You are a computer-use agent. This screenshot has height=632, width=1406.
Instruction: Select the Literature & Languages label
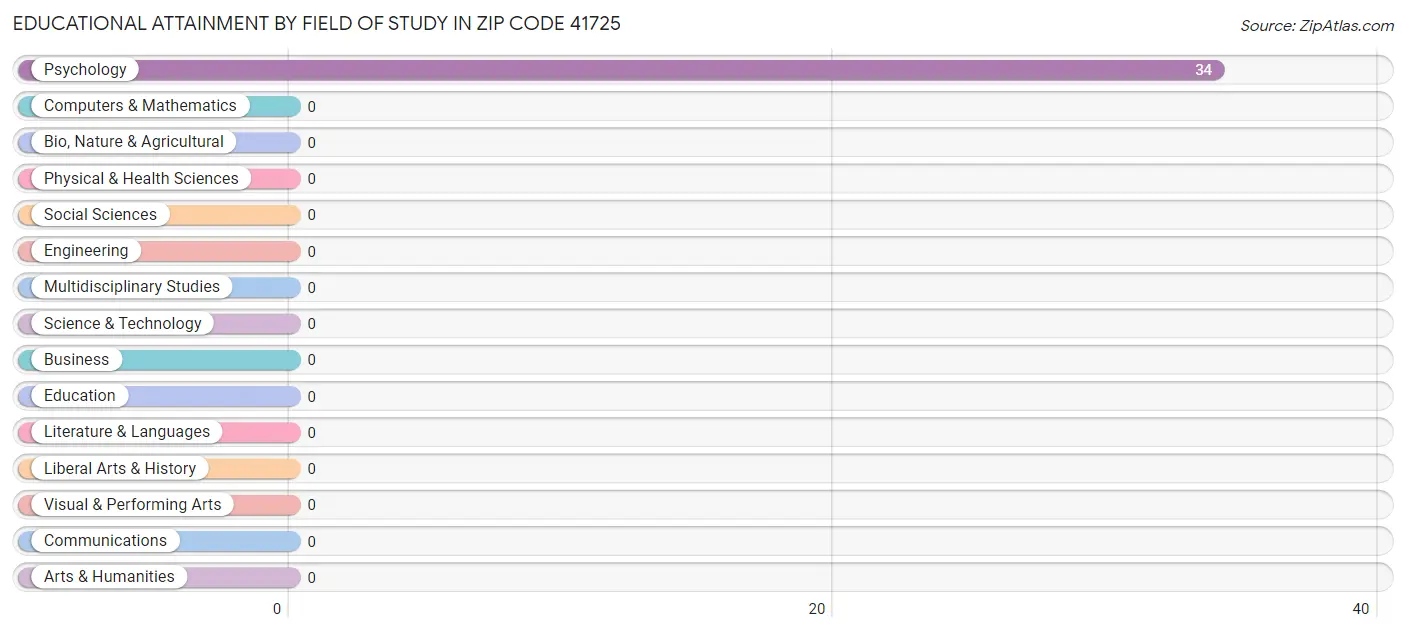pyautogui.click(x=127, y=432)
